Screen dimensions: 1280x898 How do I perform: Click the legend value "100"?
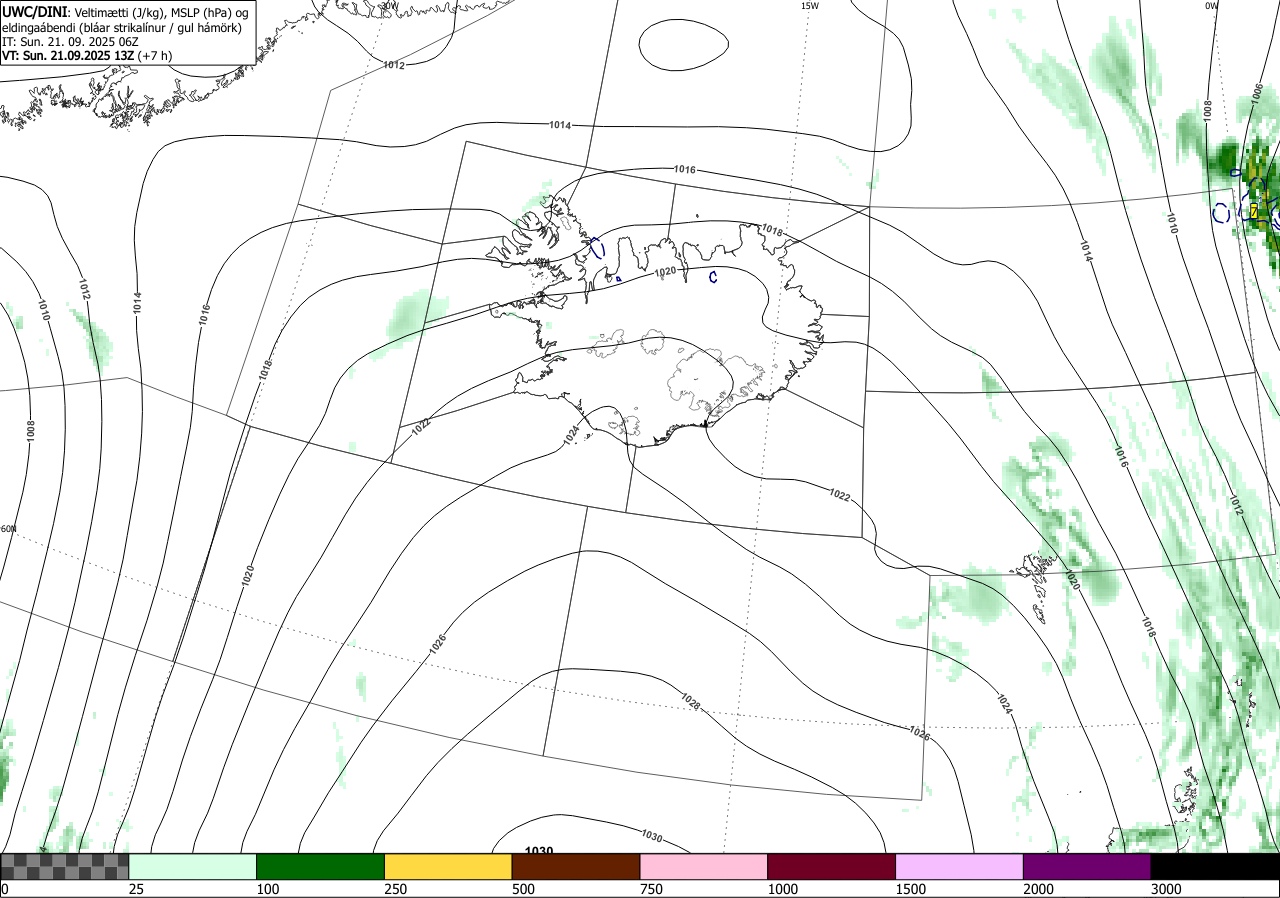click(x=268, y=889)
